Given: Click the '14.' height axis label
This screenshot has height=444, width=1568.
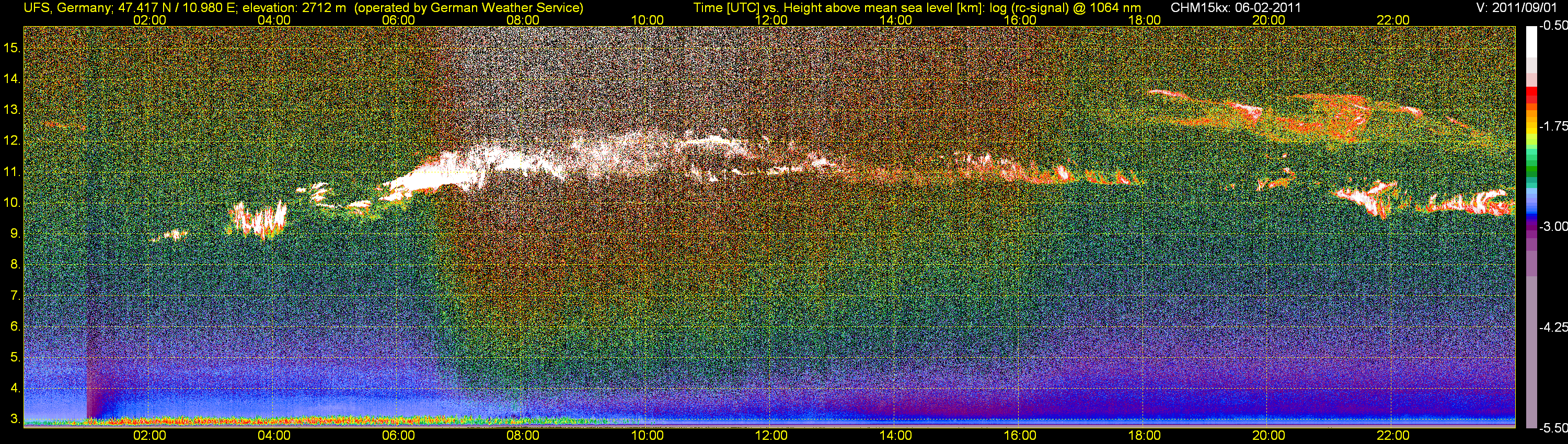Looking at the screenshot, I should tap(12, 78).
